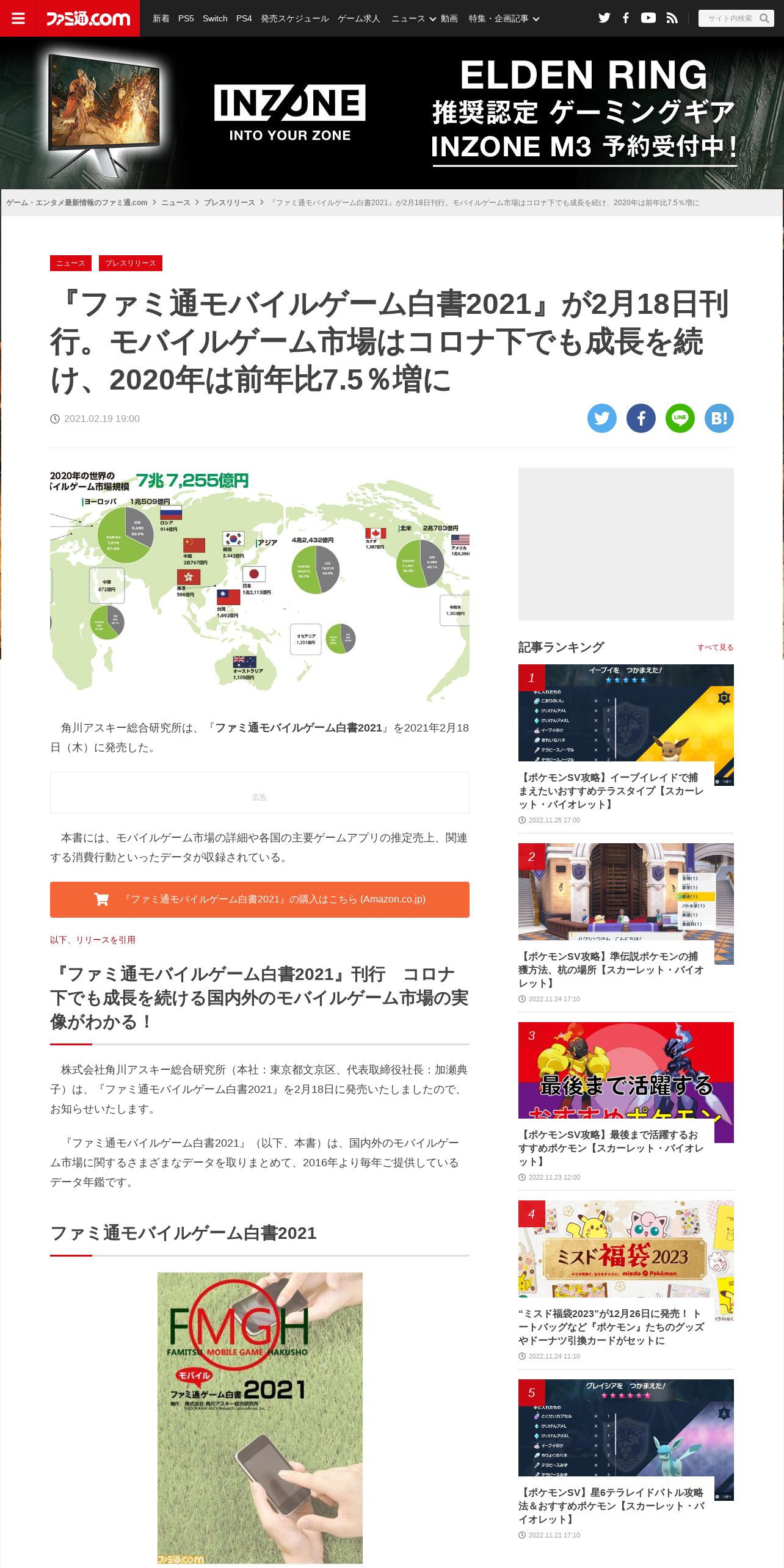Open ranking 5 Glaceon raid thumbnail
The width and height of the screenshot is (784, 1568).
[x=626, y=1428]
